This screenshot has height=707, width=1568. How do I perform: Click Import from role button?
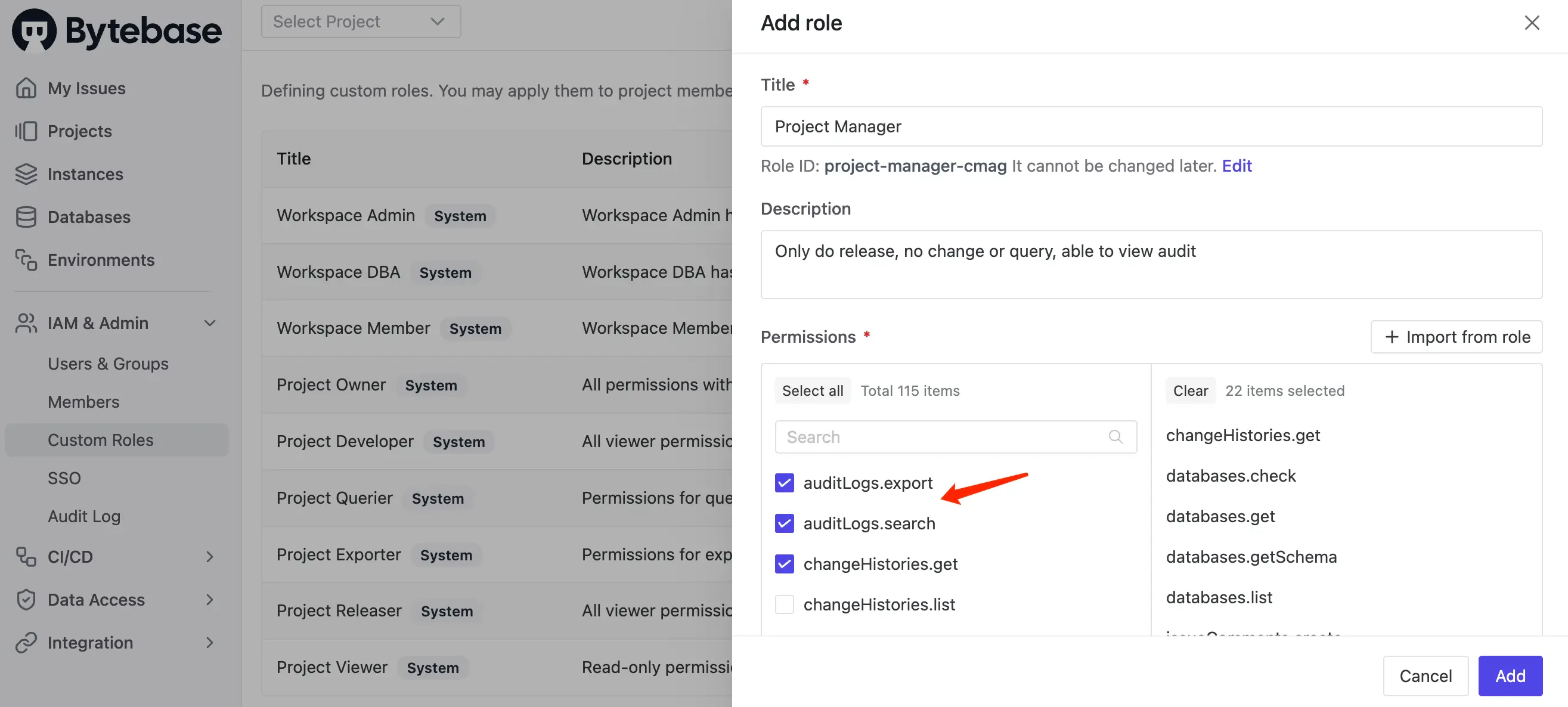pyautogui.click(x=1456, y=337)
